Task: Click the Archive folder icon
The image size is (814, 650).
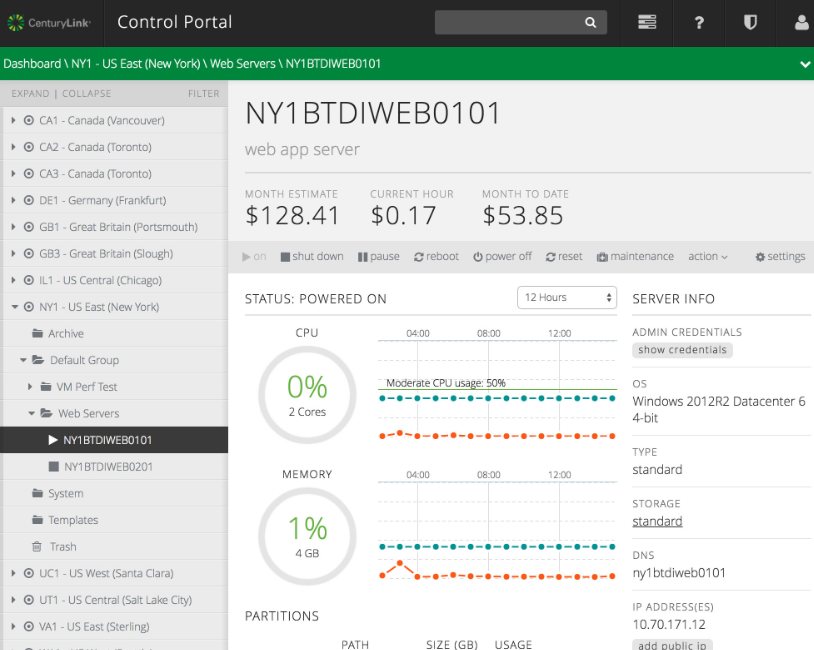Action: tap(37, 333)
